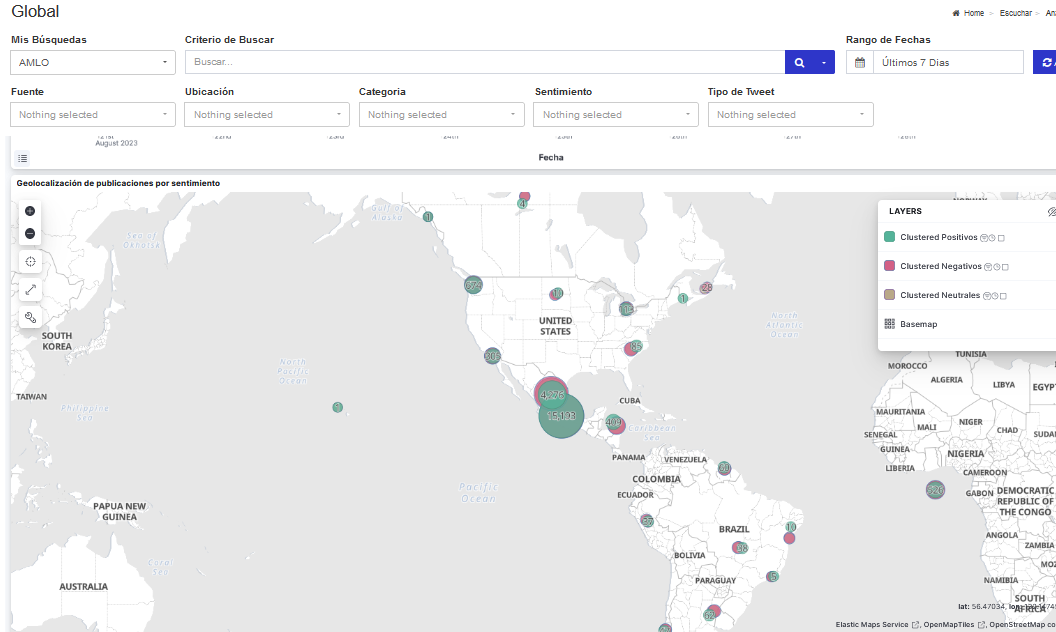The width and height of the screenshot is (1056, 632).
Task: Click the 105 cluster near Great Lakes
Action: pyautogui.click(x=626, y=309)
